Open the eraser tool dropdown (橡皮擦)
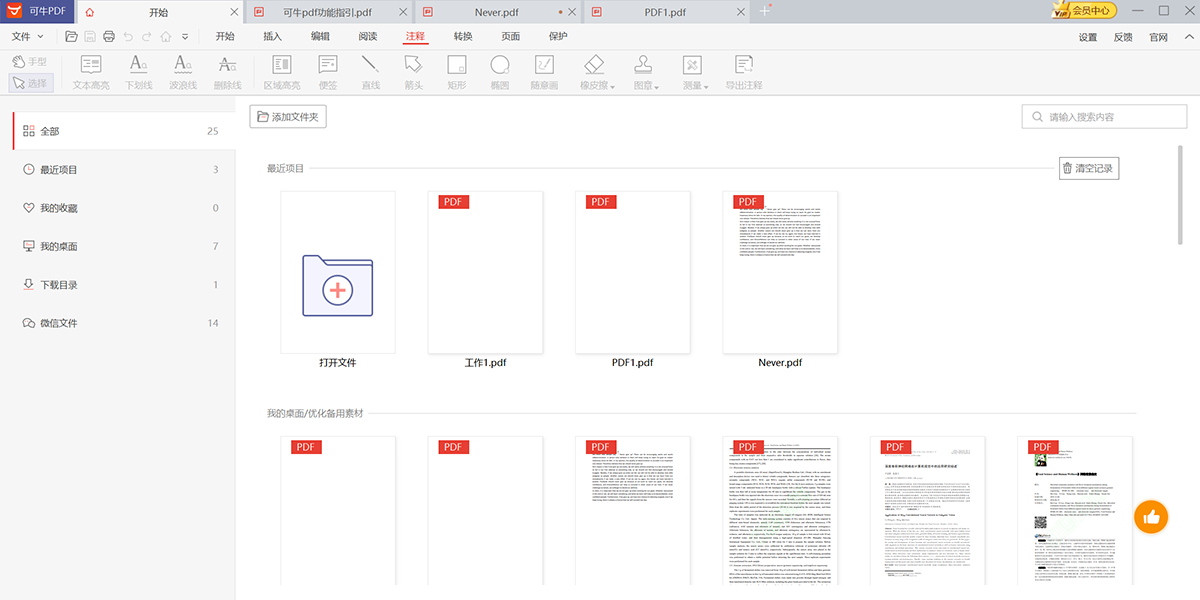The height and width of the screenshot is (600, 1200). pos(594,71)
